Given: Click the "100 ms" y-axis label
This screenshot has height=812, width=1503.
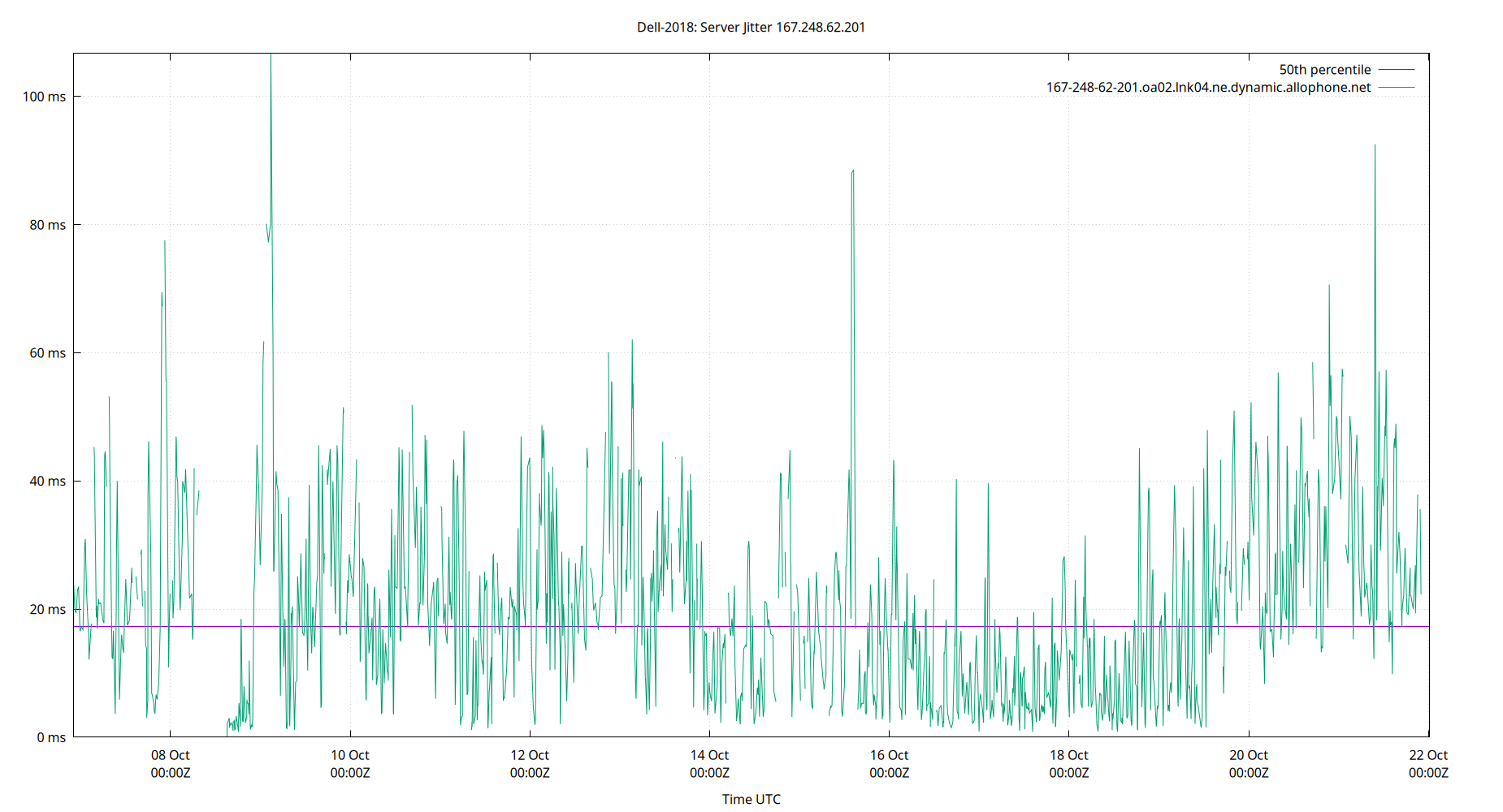Looking at the screenshot, I should pos(45,97).
